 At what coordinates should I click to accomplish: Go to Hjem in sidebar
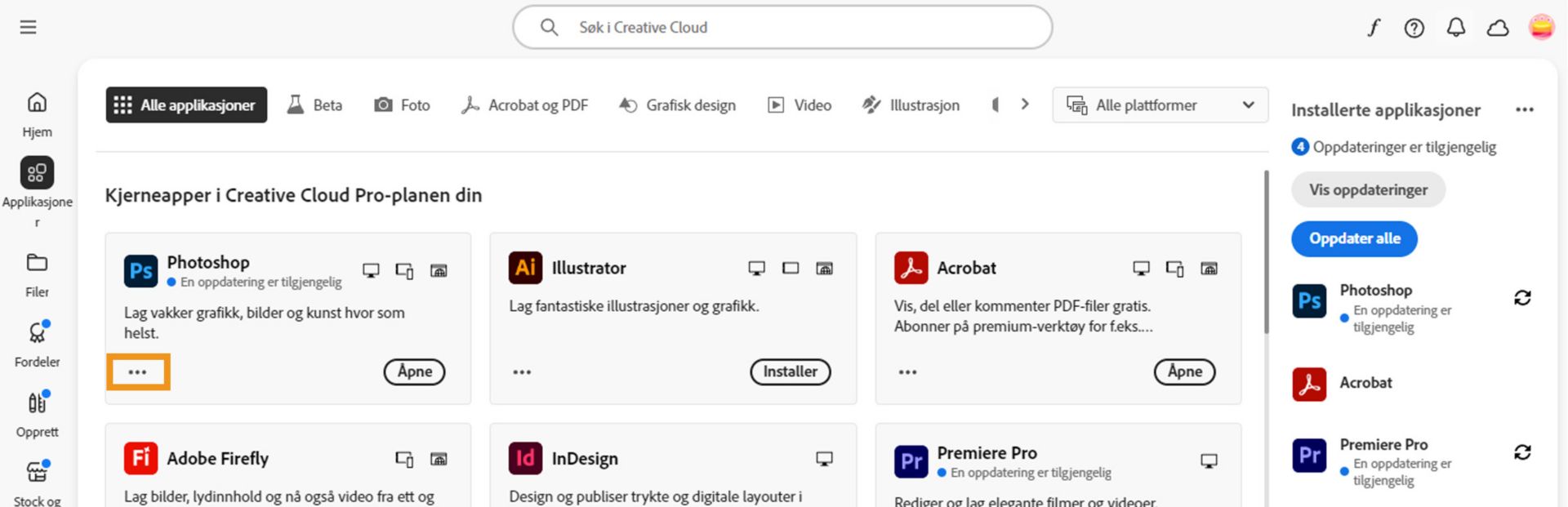37,115
